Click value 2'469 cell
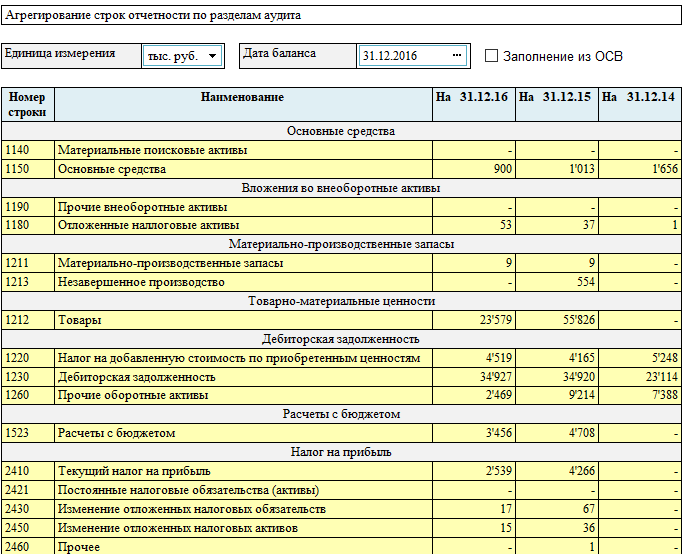Image resolution: width=684 pixels, height=554 pixels. point(473,395)
